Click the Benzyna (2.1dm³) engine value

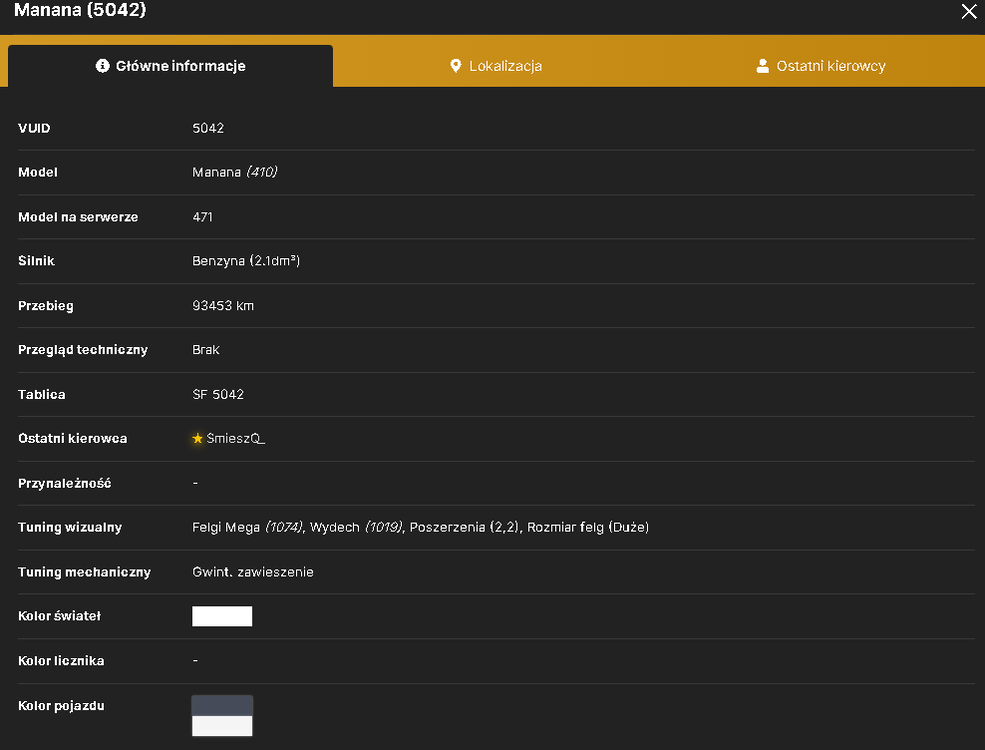point(246,261)
